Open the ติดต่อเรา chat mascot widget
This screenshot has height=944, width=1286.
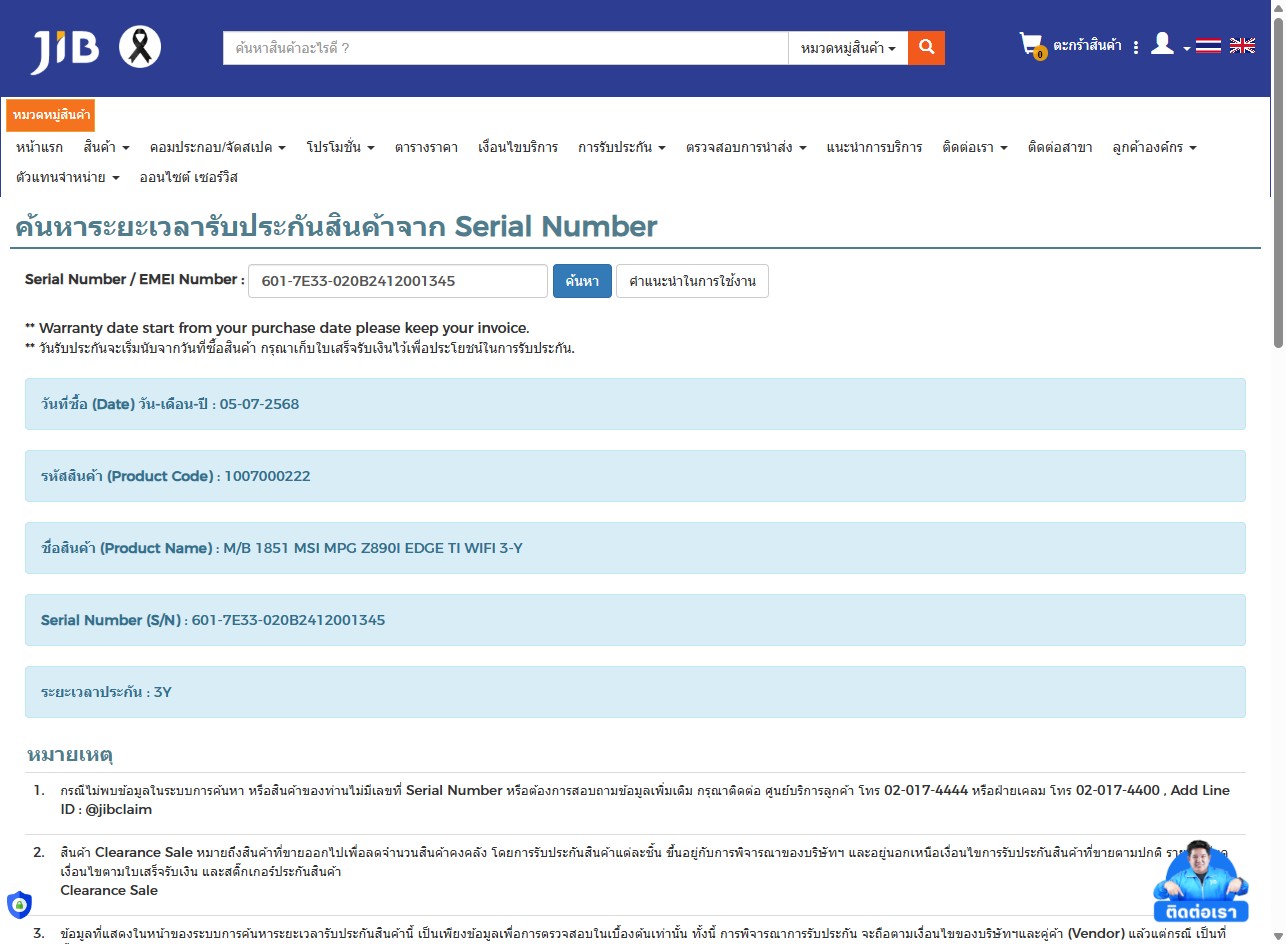pyautogui.click(x=1201, y=881)
